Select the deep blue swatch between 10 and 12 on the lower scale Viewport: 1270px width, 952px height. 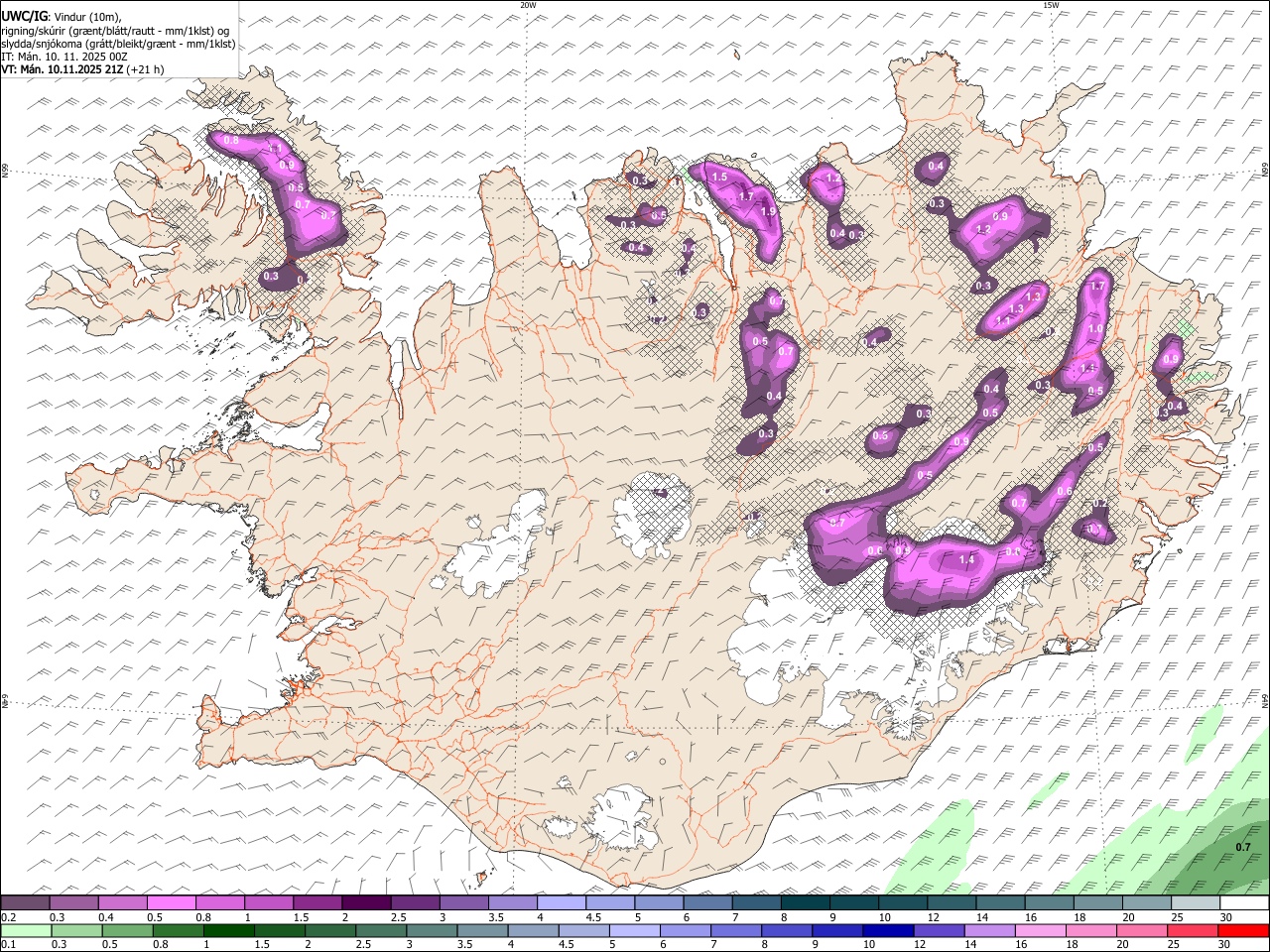click(x=888, y=931)
